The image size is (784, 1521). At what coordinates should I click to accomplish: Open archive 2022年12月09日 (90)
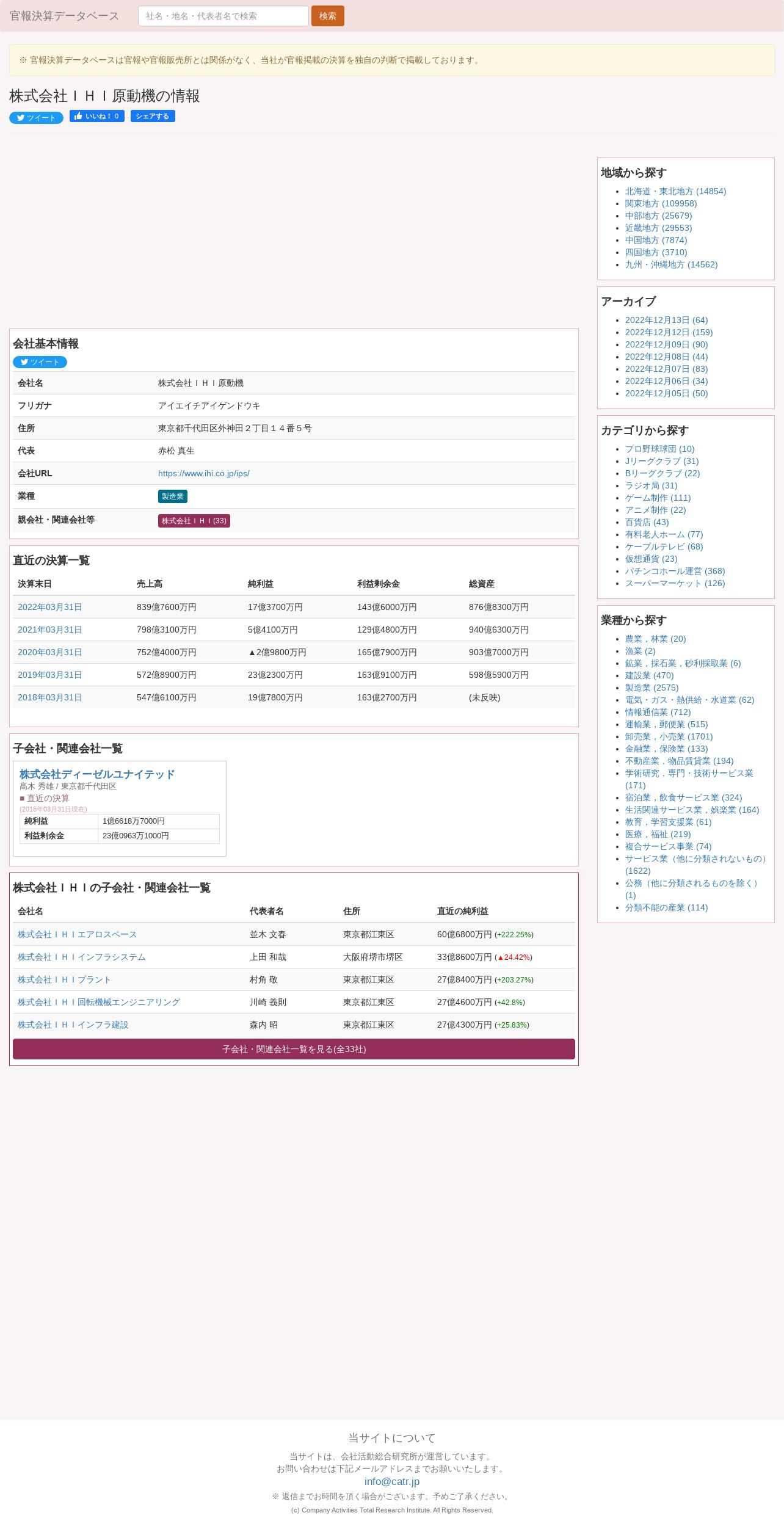[x=666, y=344]
